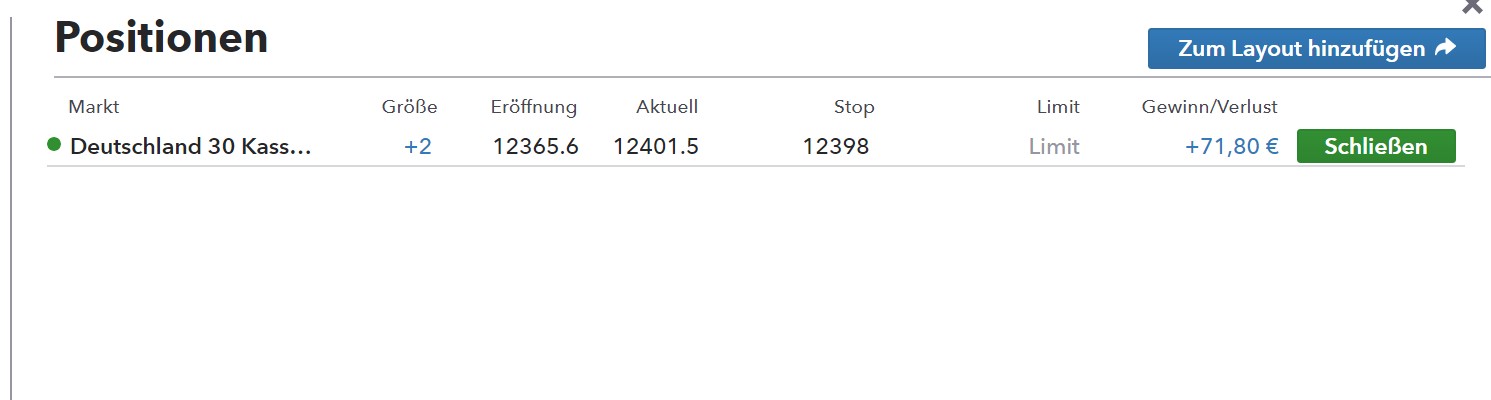Viewport: 1491px width, 400px height.
Task: Click the +71,80 € profit value
Action: tap(1231, 147)
